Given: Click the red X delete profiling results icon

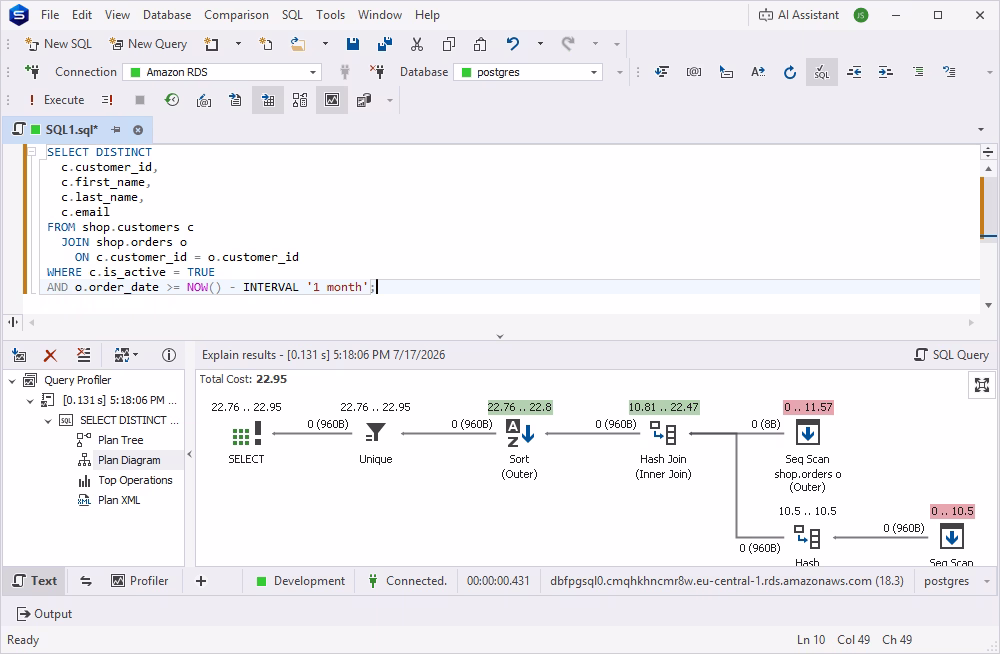Looking at the screenshot, I should 50,355.
